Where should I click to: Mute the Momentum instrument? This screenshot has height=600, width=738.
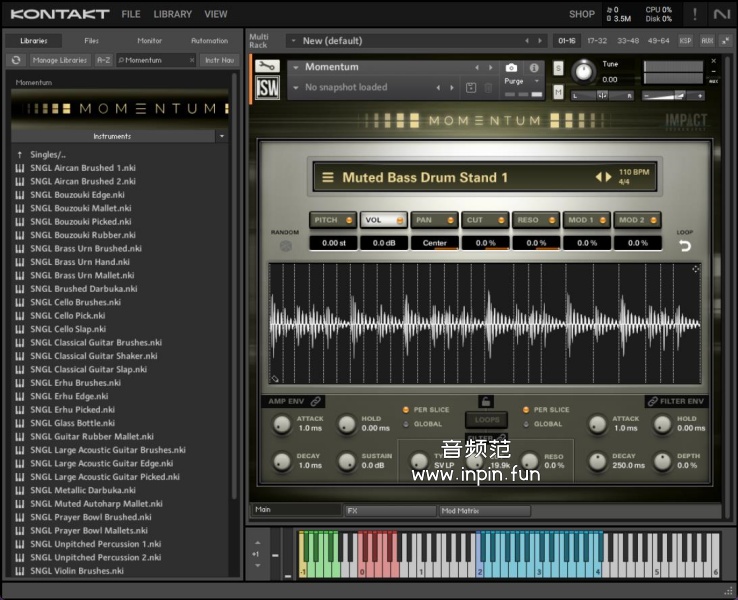pyautogui.click(x=558, y=92)
